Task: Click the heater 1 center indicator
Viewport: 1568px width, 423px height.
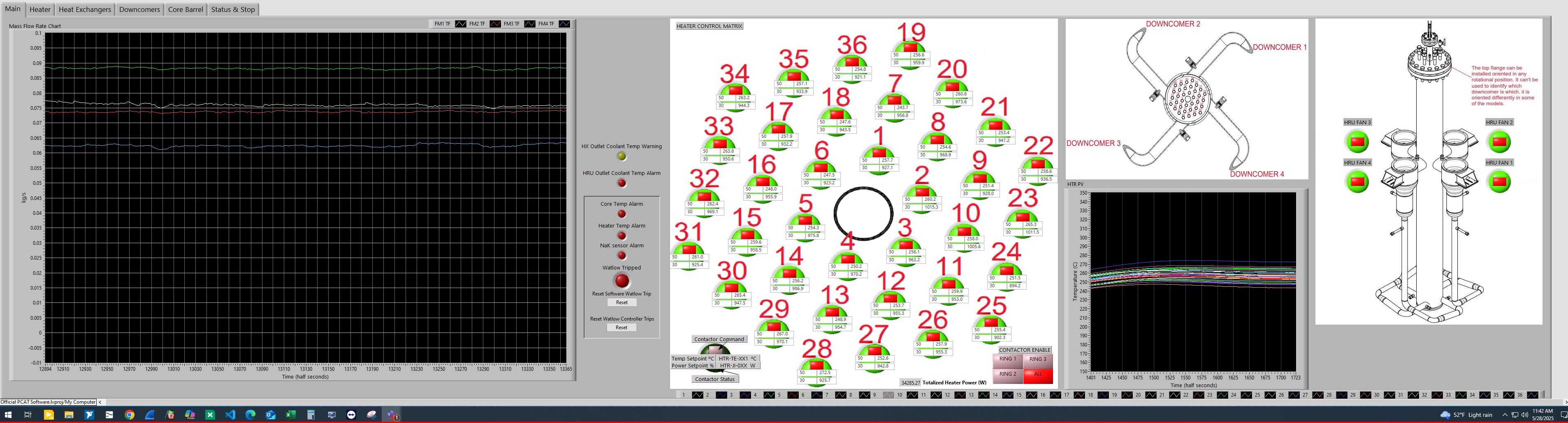Action: [878, 153]
